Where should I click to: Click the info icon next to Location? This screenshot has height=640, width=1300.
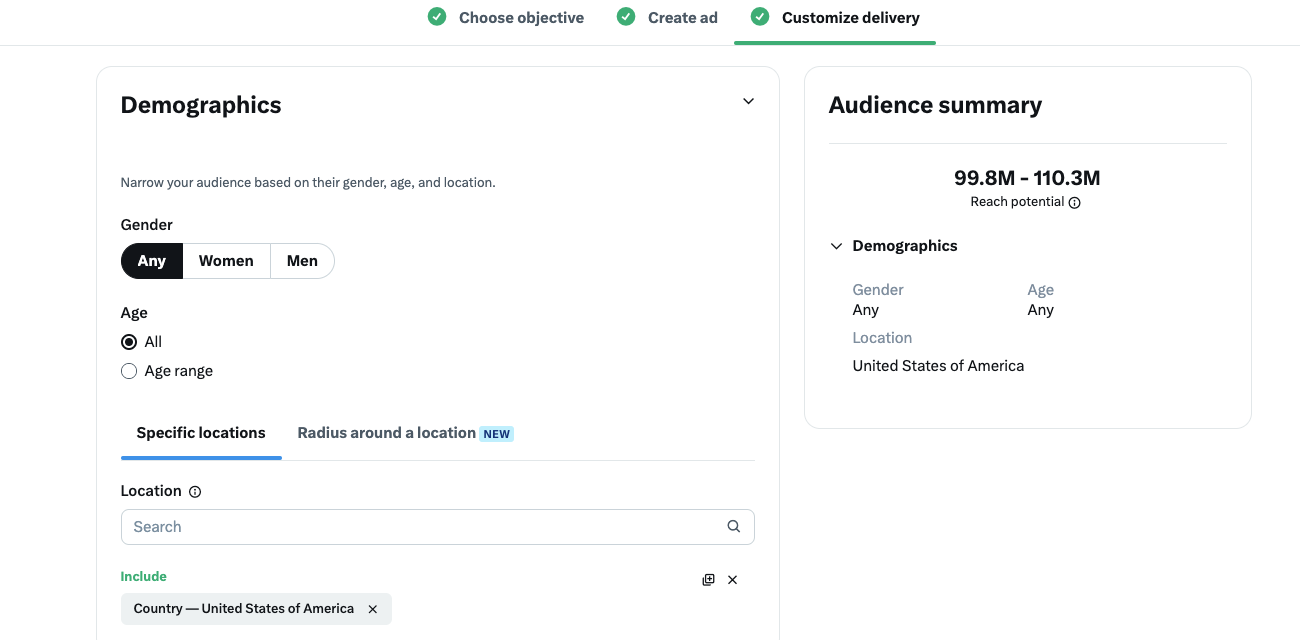[x=194, y=491]
